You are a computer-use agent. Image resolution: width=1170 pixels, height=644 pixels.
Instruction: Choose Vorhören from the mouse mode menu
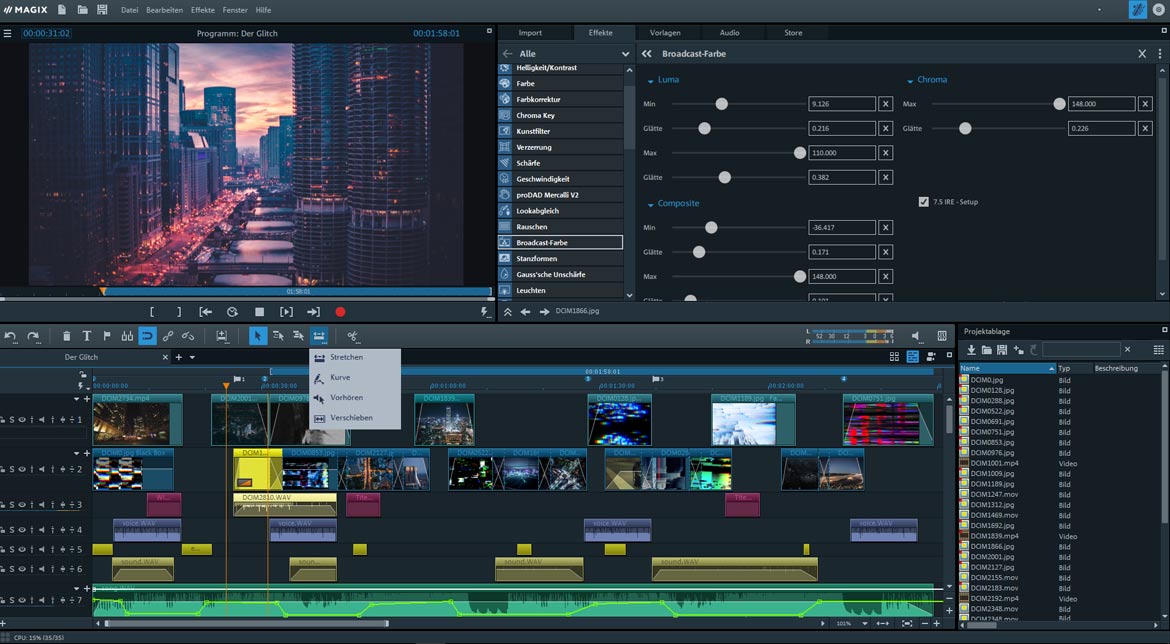pyautogui.click(x=355, y=398)
